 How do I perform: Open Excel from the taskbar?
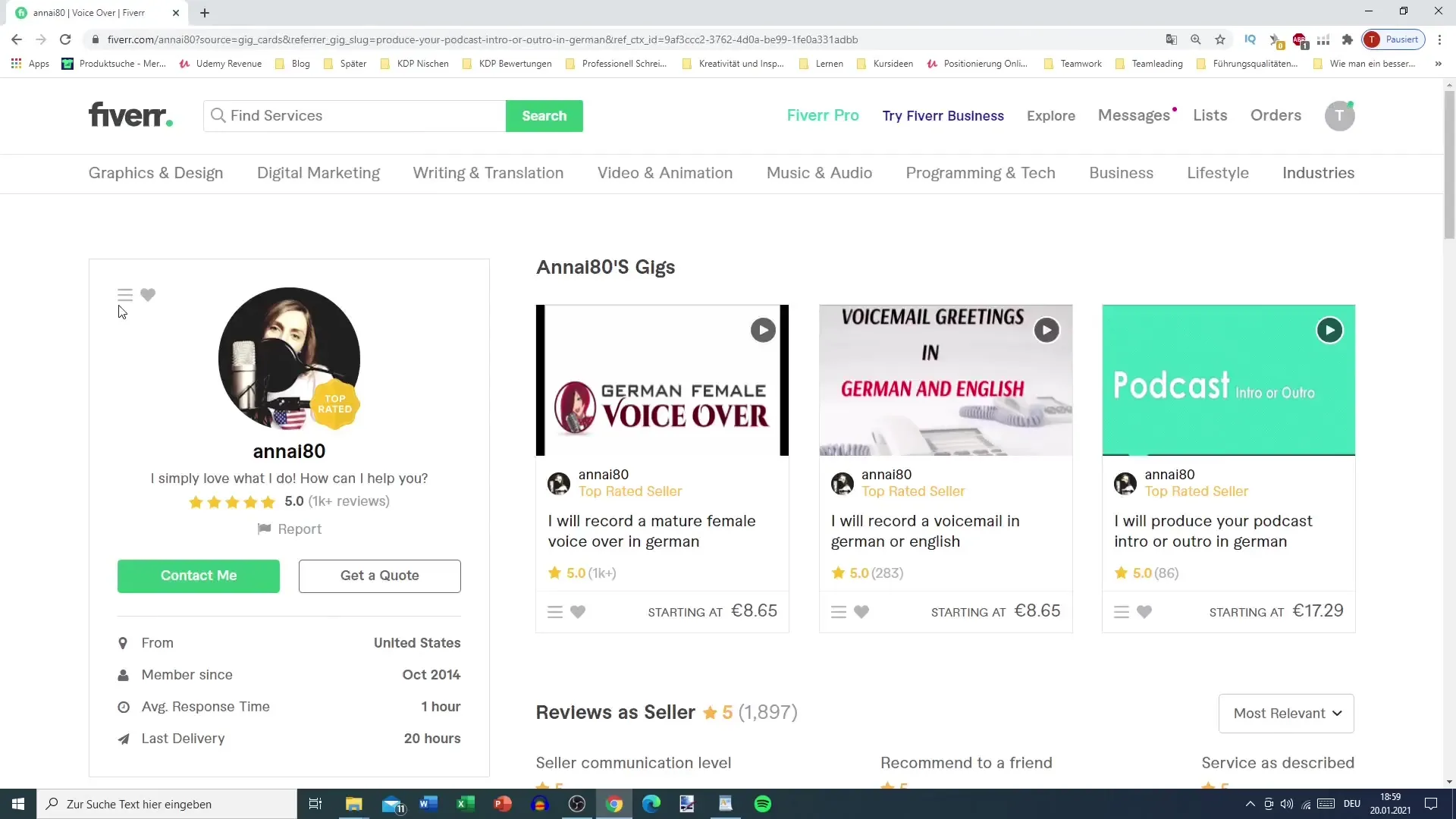coord(465,804)
